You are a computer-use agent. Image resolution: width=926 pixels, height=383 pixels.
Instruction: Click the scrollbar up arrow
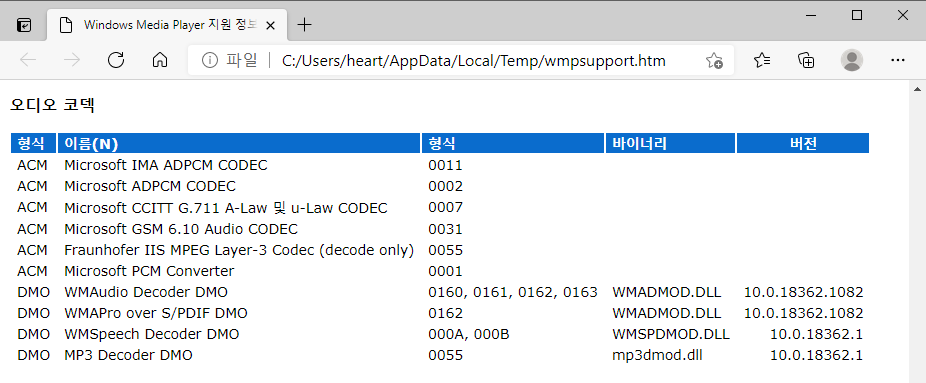917,89
